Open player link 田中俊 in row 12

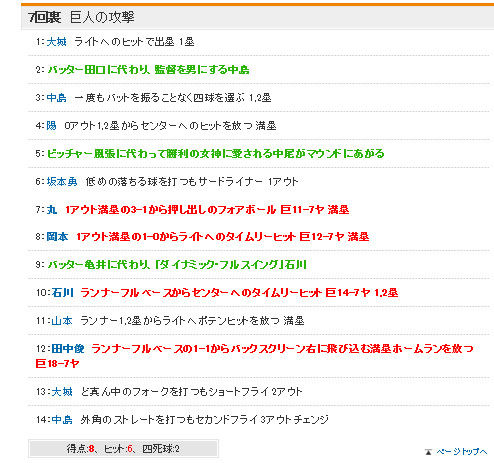click(x=68, y=349)
